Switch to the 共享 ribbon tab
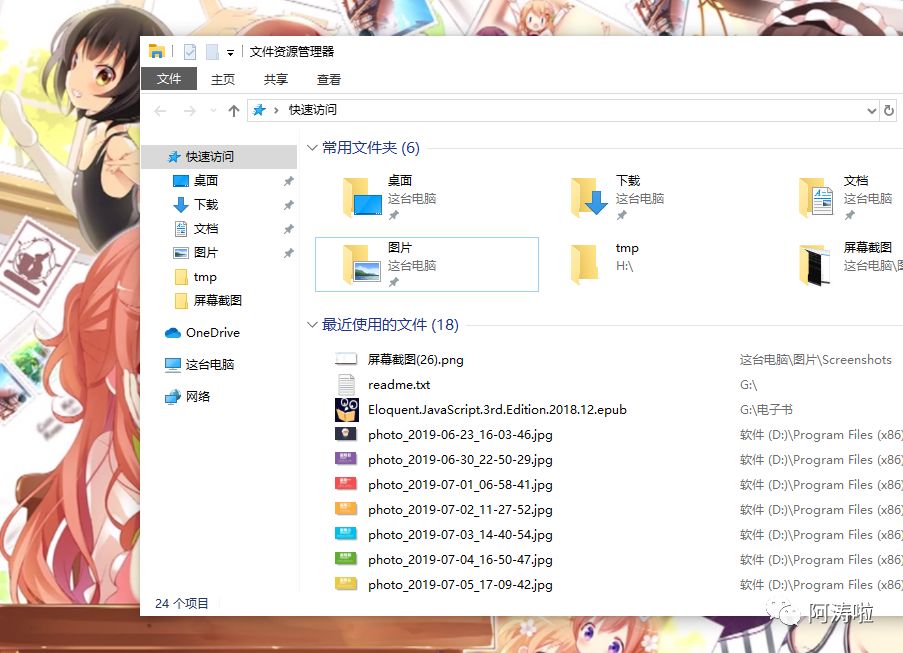The image size is (903, 653). [x=276, y=79]
